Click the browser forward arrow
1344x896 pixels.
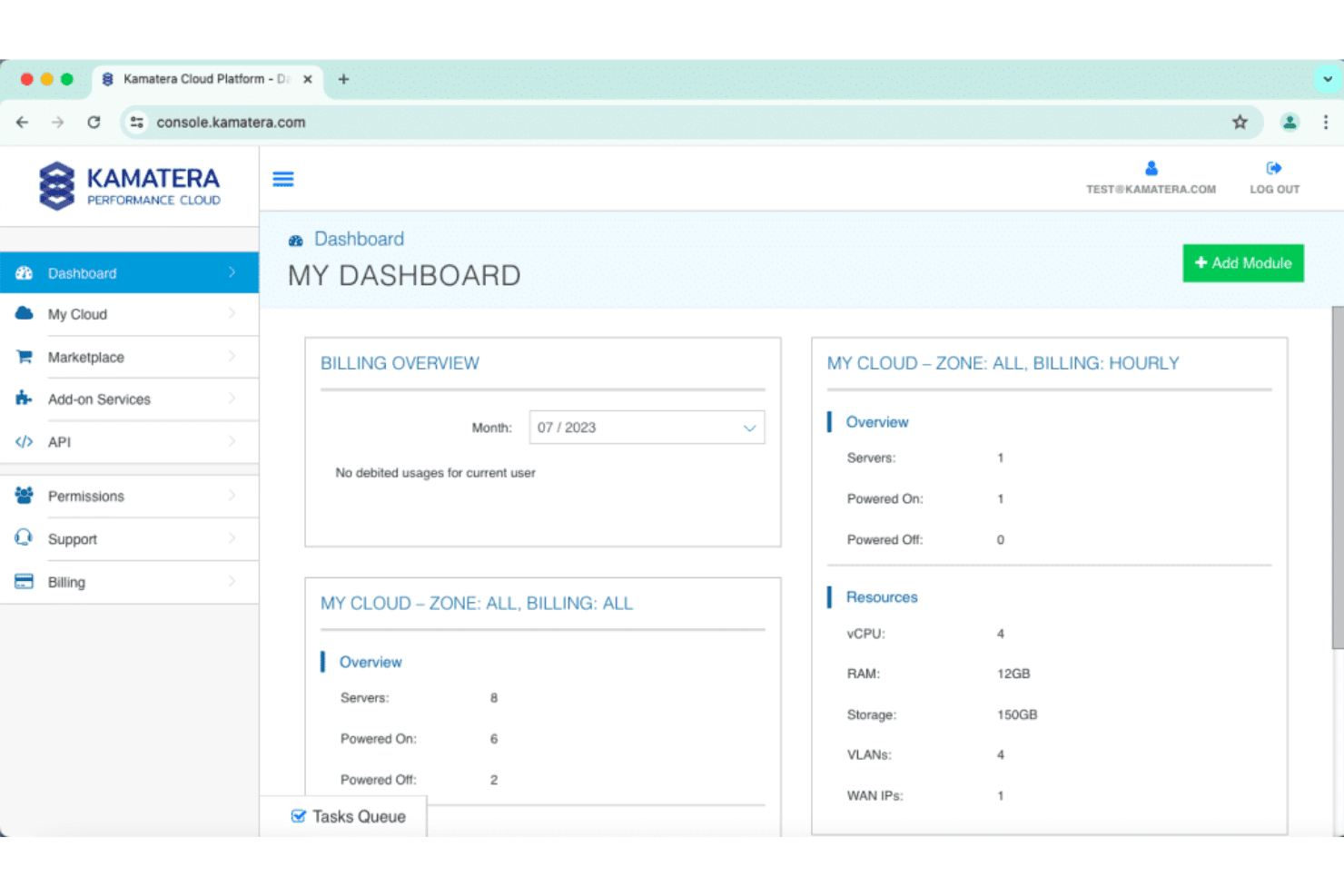[58, 122]
